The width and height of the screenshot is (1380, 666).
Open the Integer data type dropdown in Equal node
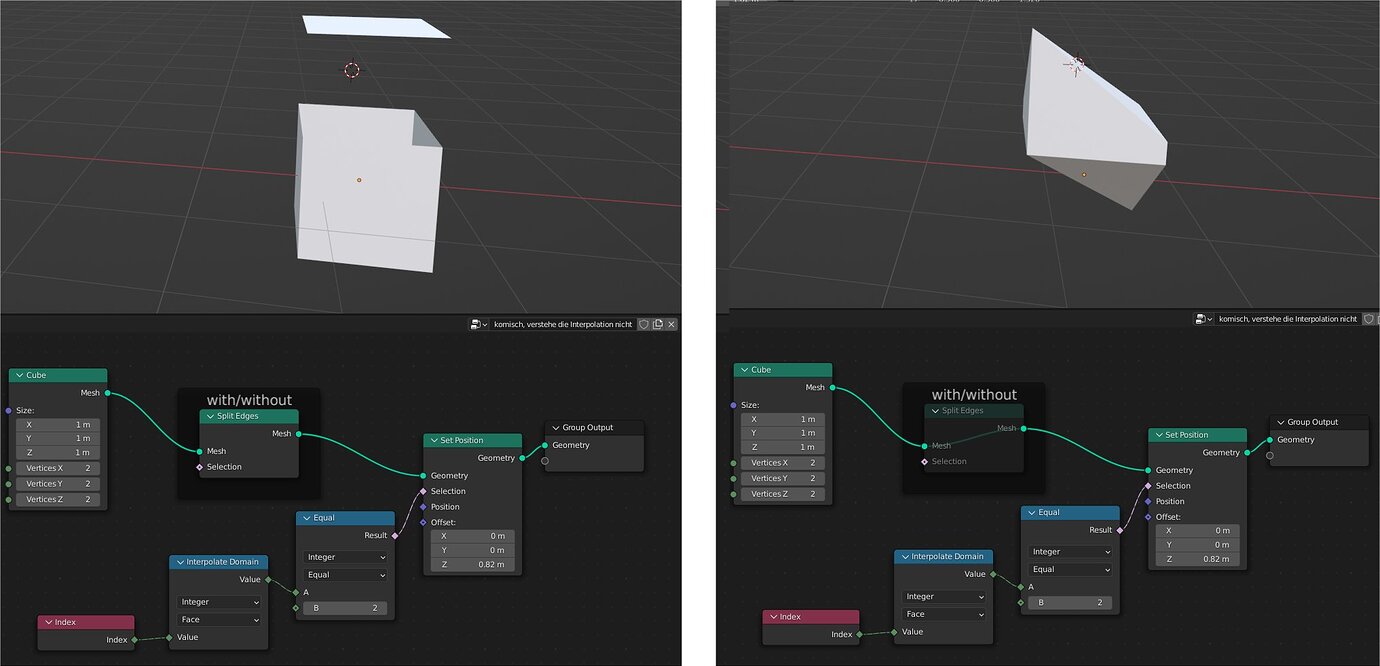(x=345, y=557)
